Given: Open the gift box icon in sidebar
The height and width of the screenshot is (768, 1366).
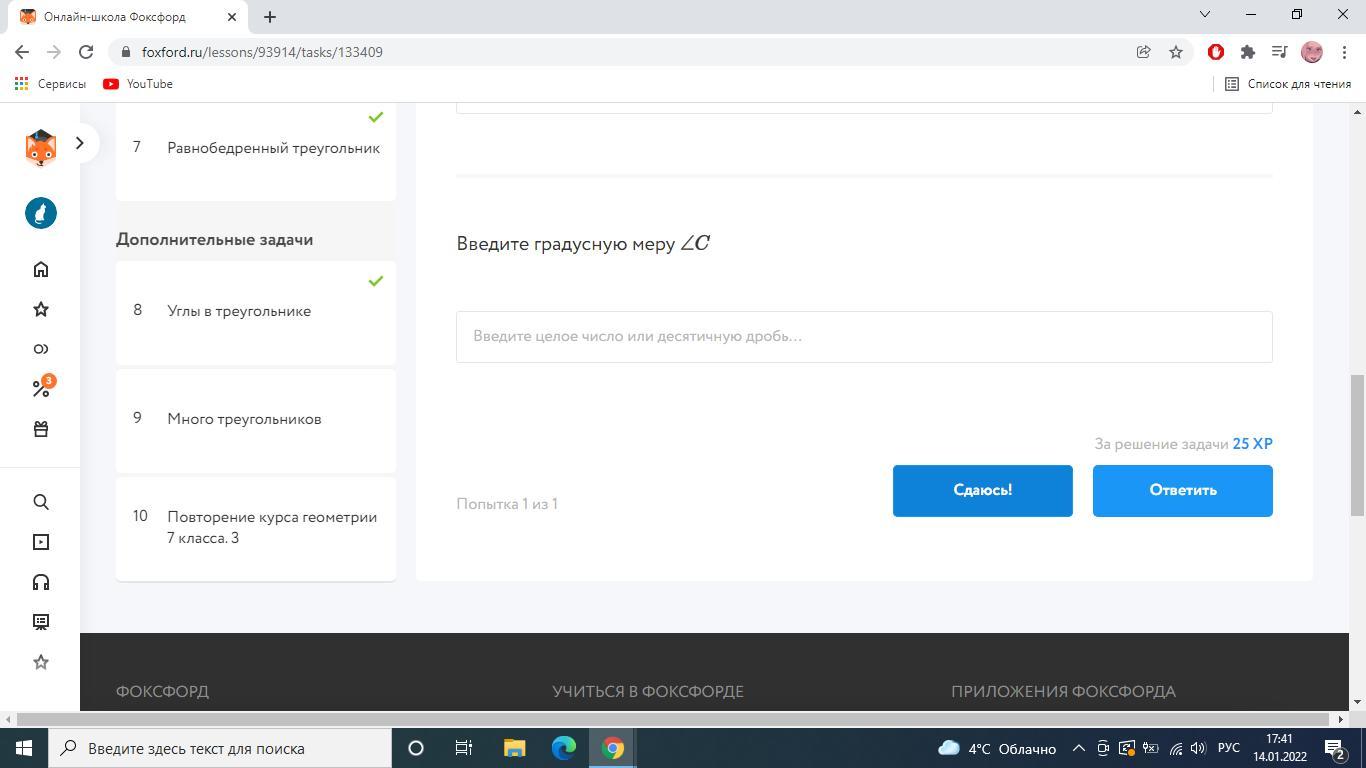Looking at the screenshot, I should [41, 429].
